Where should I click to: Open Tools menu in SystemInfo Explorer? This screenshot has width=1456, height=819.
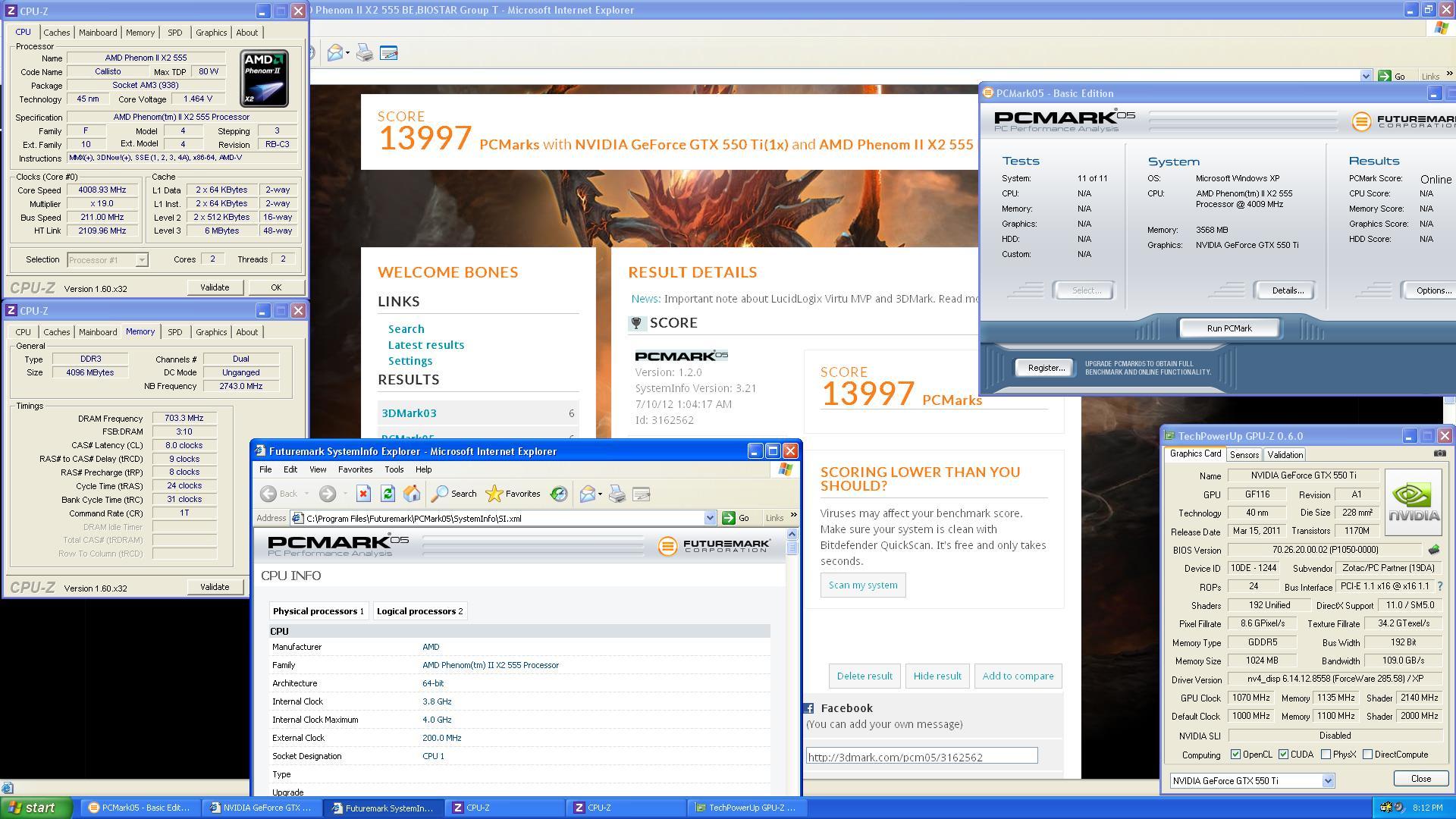tap(394, 469)
